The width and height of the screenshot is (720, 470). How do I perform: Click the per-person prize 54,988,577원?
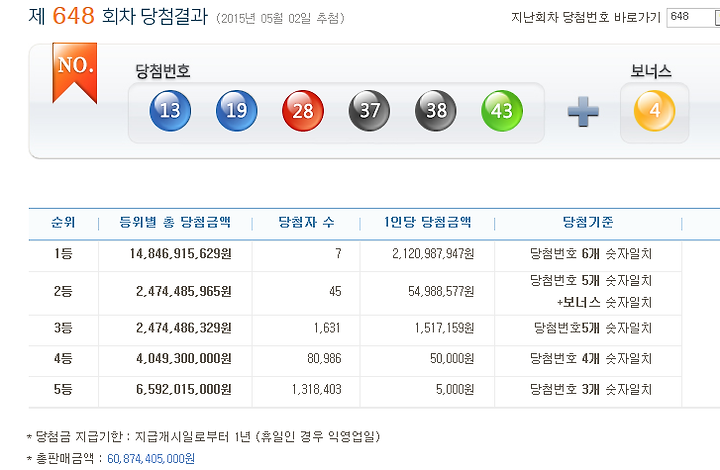pos(441,291)
